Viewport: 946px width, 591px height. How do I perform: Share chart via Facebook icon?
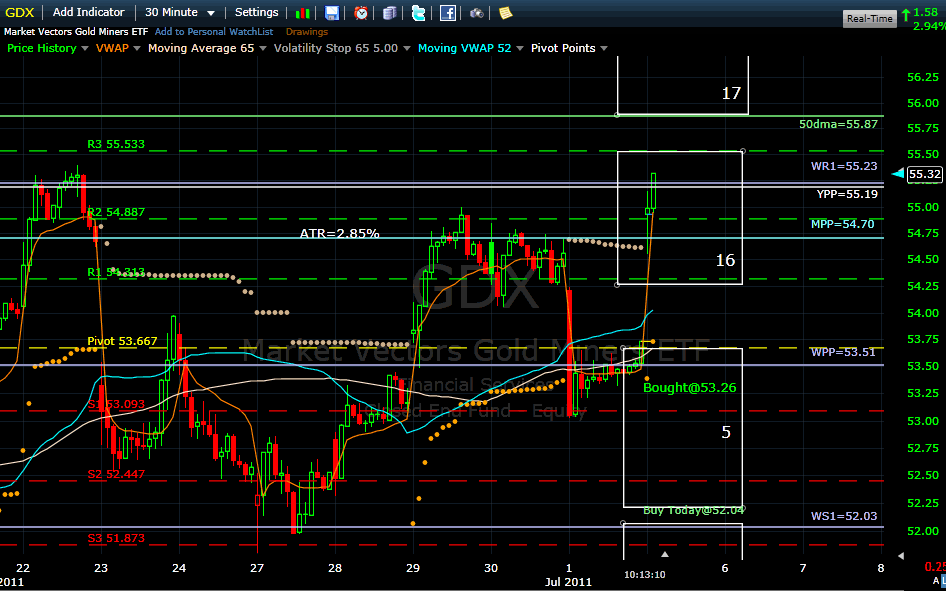[x=448, y=13]
